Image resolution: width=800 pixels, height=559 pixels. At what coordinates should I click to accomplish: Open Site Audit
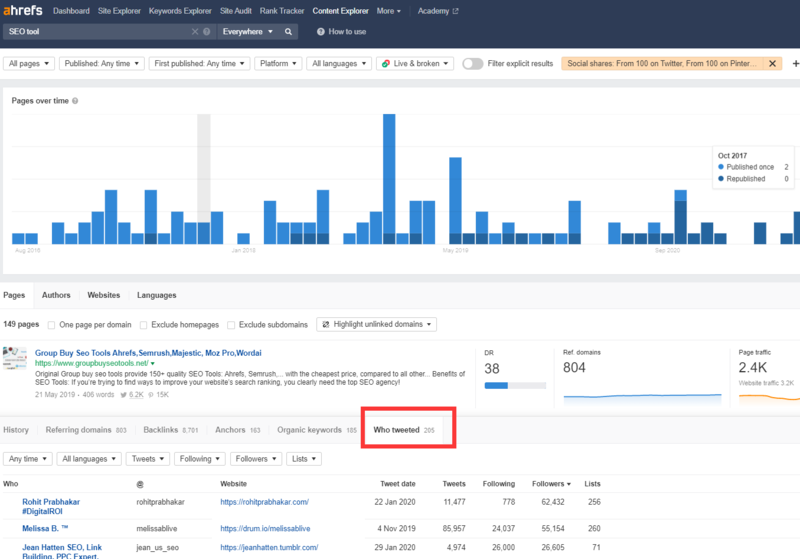coord(236,11)
